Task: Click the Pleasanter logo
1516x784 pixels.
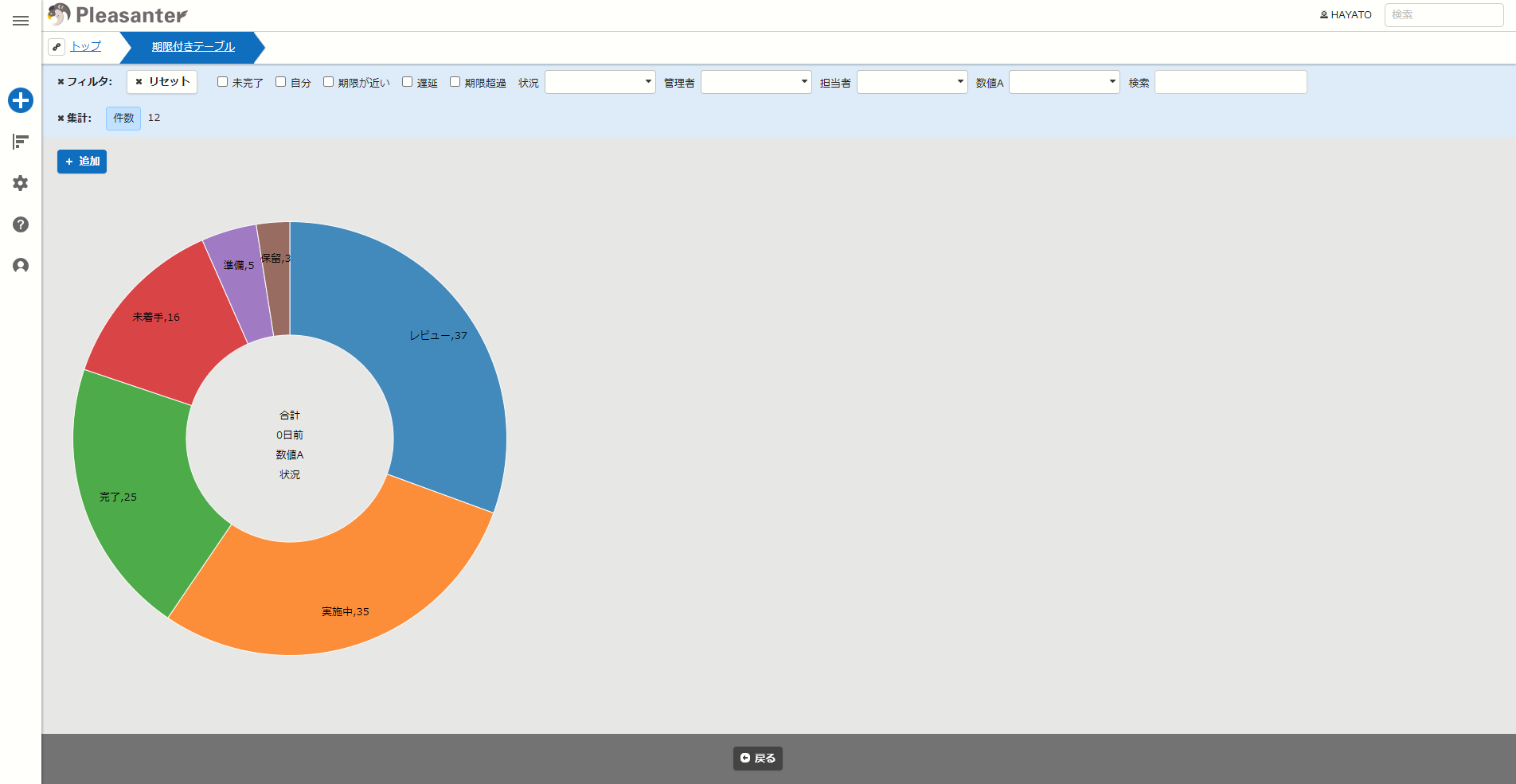Action: coord(118,14)
